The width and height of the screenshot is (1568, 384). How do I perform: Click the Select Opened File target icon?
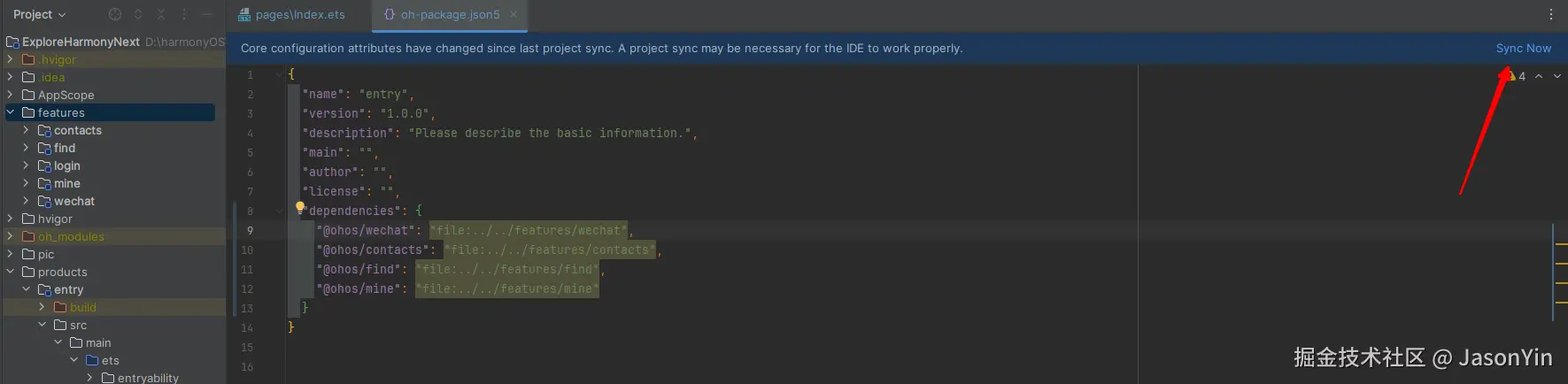115,14
